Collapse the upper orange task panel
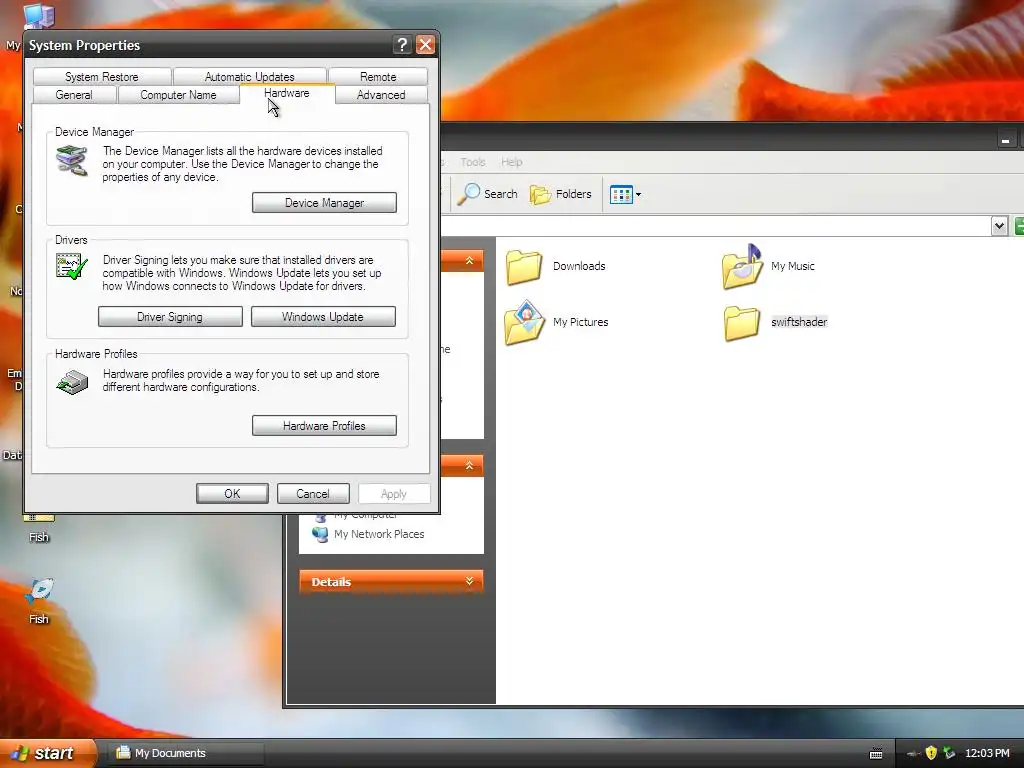Screen dimensions: 1024x768 pos(469,261)
